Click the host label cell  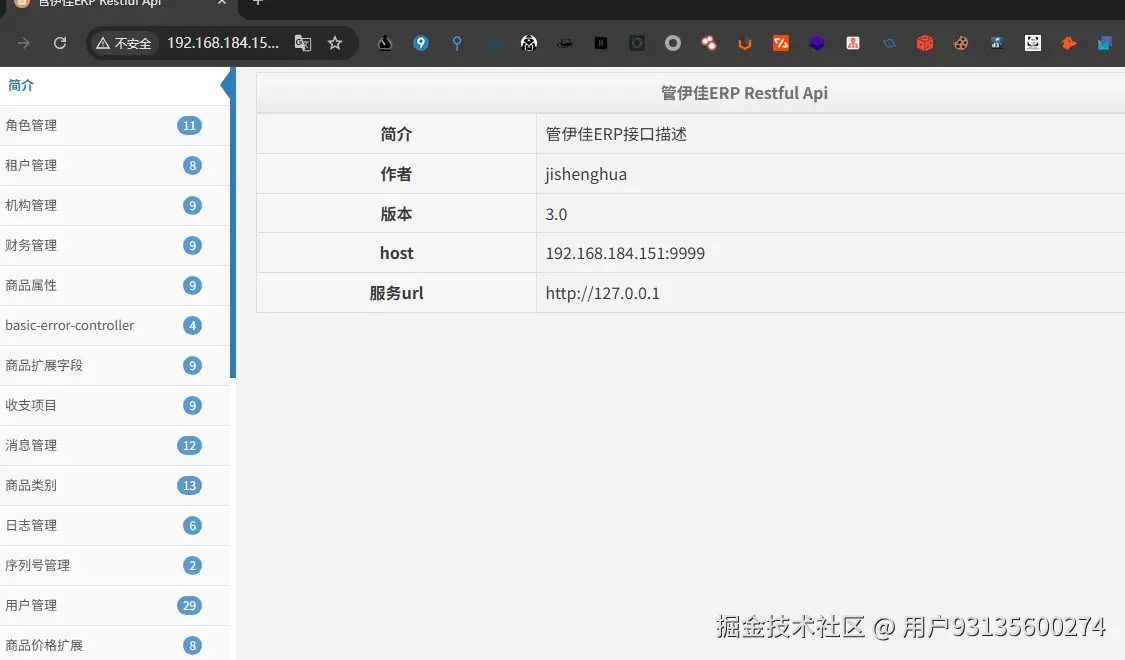coord(396,253)
